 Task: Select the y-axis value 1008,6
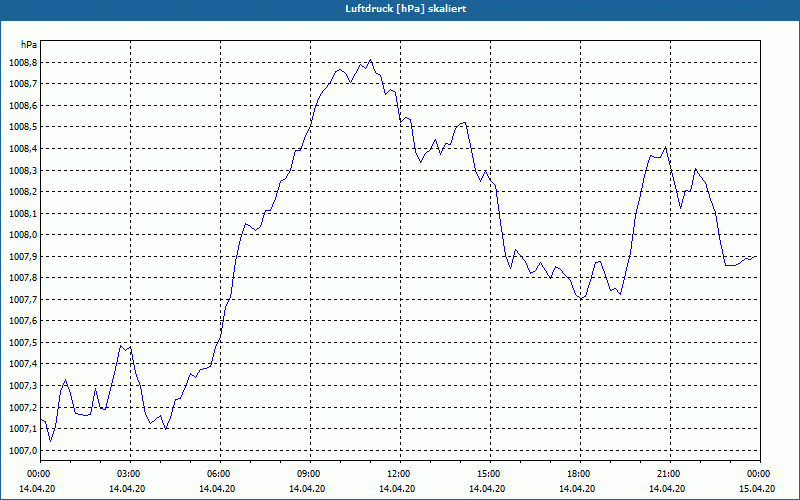(x=22, y=106)
